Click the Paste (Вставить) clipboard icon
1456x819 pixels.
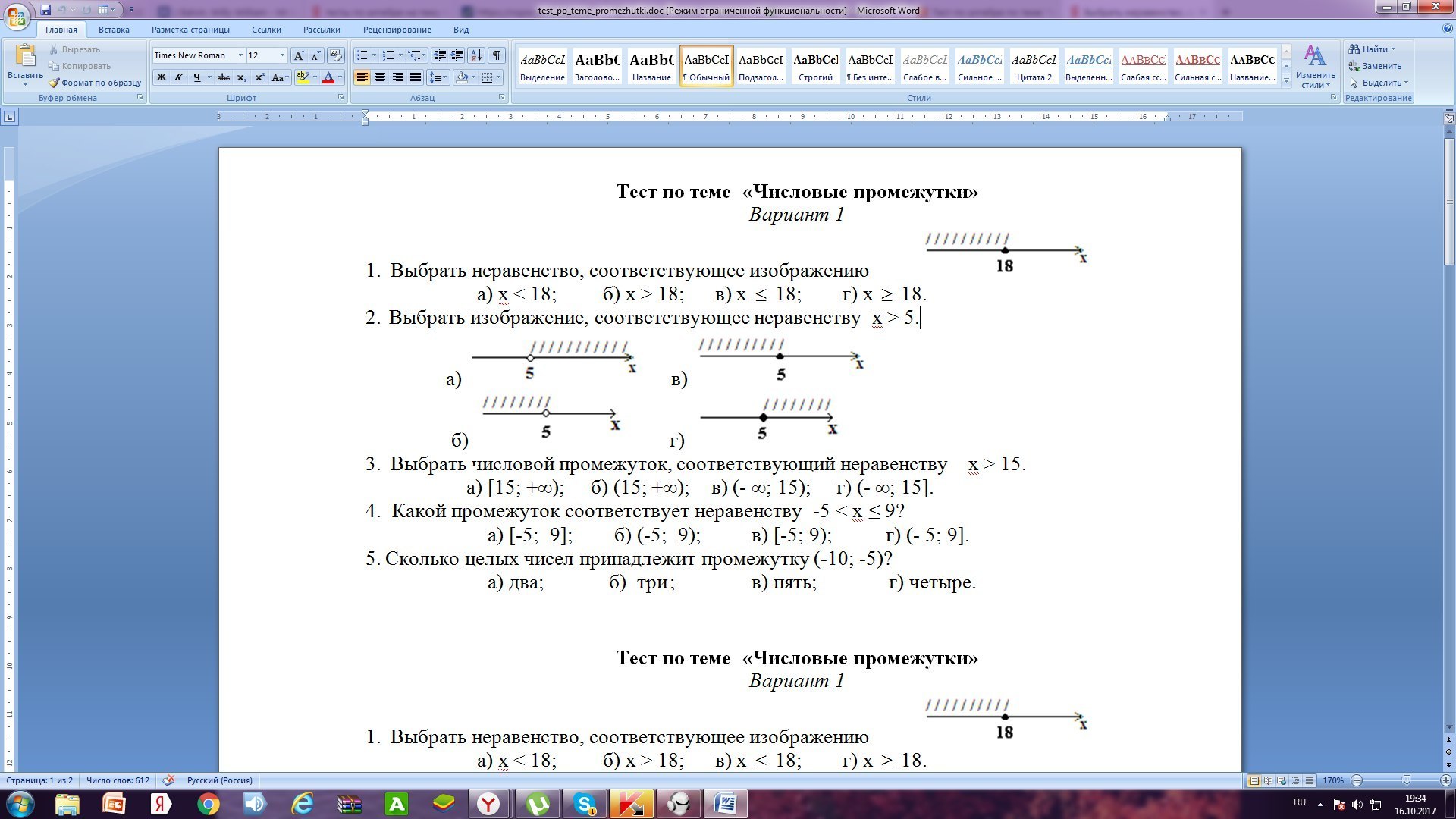25,57
